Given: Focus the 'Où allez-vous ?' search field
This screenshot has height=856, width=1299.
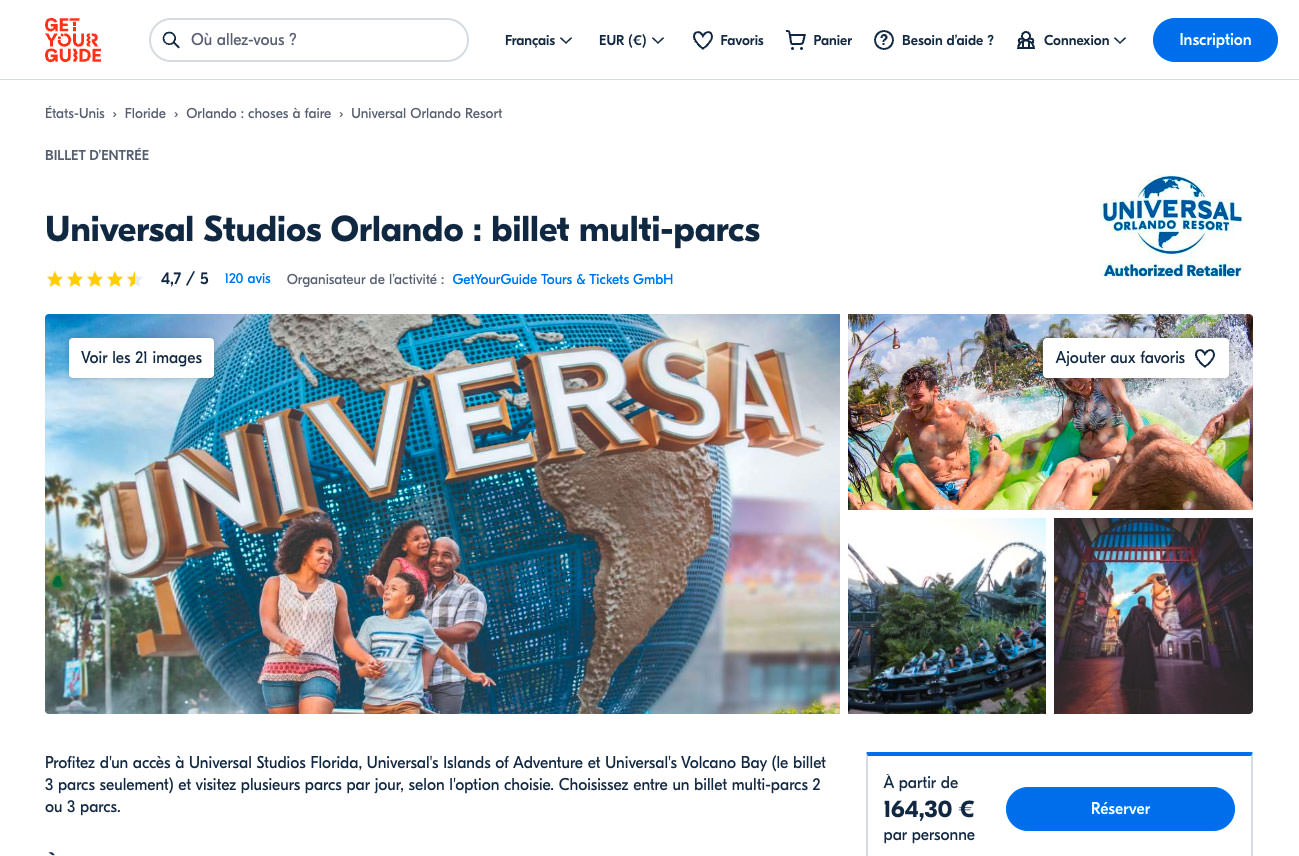Looking at the screenshot, I should tap(309, 40).
